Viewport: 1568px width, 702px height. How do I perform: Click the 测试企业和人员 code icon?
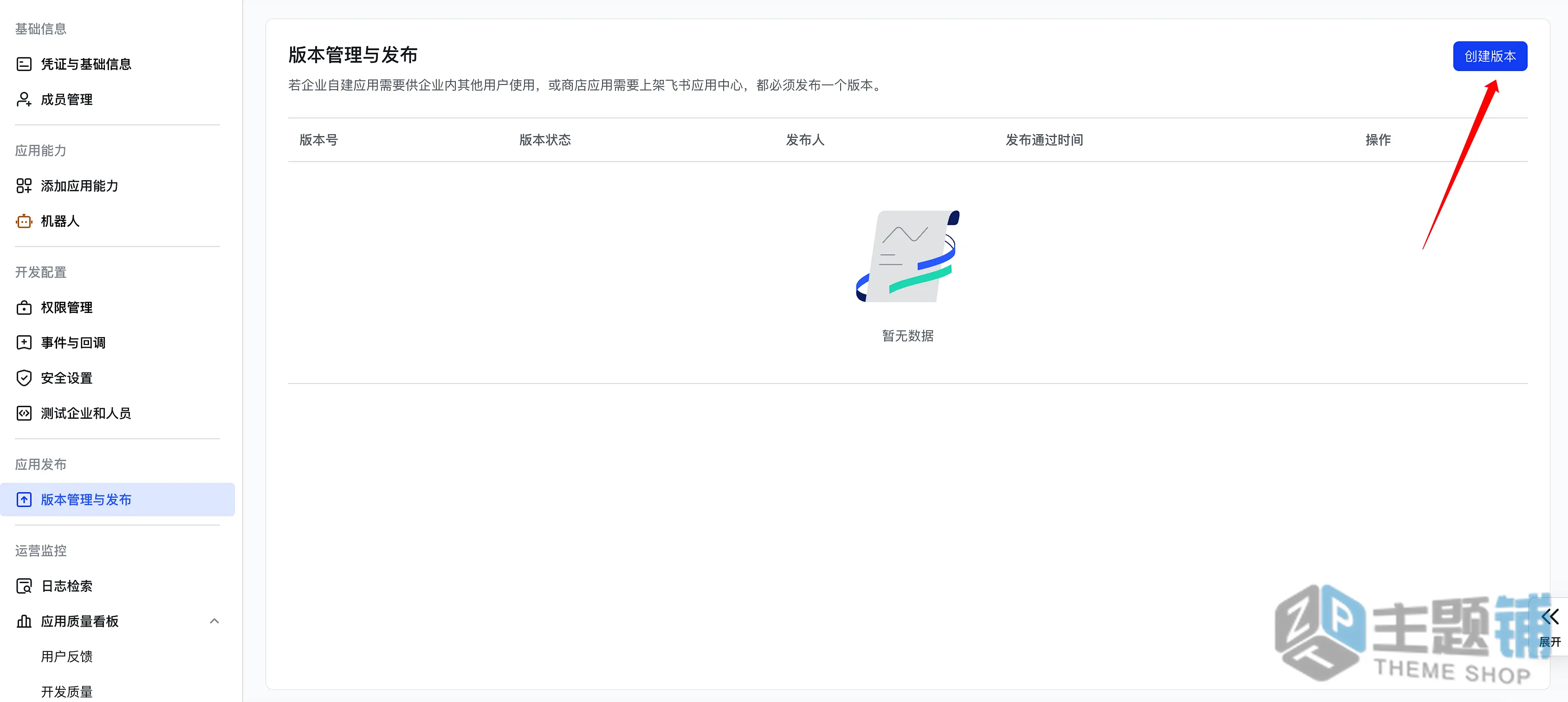click(x=24, y=413)
